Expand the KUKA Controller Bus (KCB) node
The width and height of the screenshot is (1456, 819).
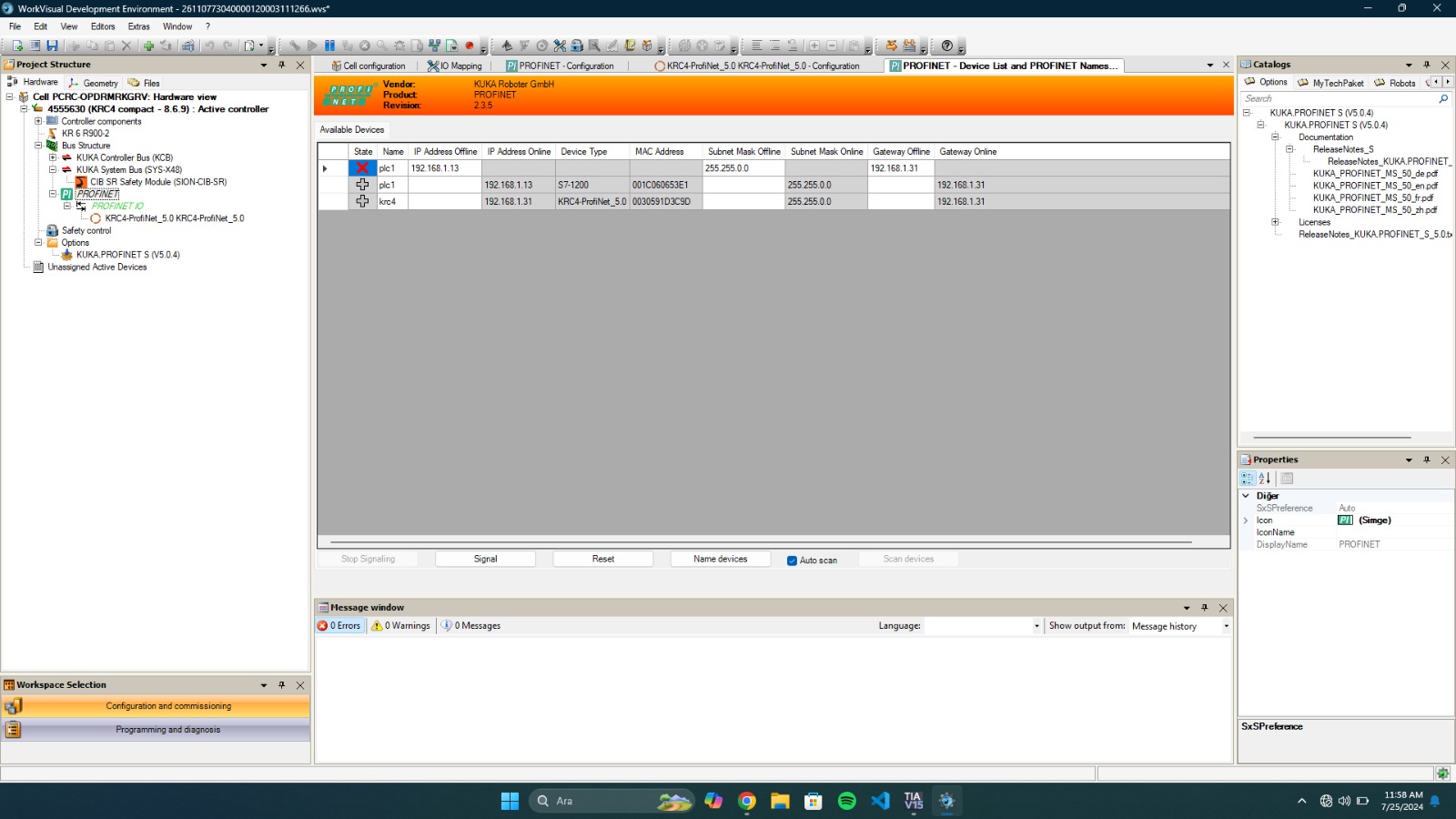[x=53, y=157]
